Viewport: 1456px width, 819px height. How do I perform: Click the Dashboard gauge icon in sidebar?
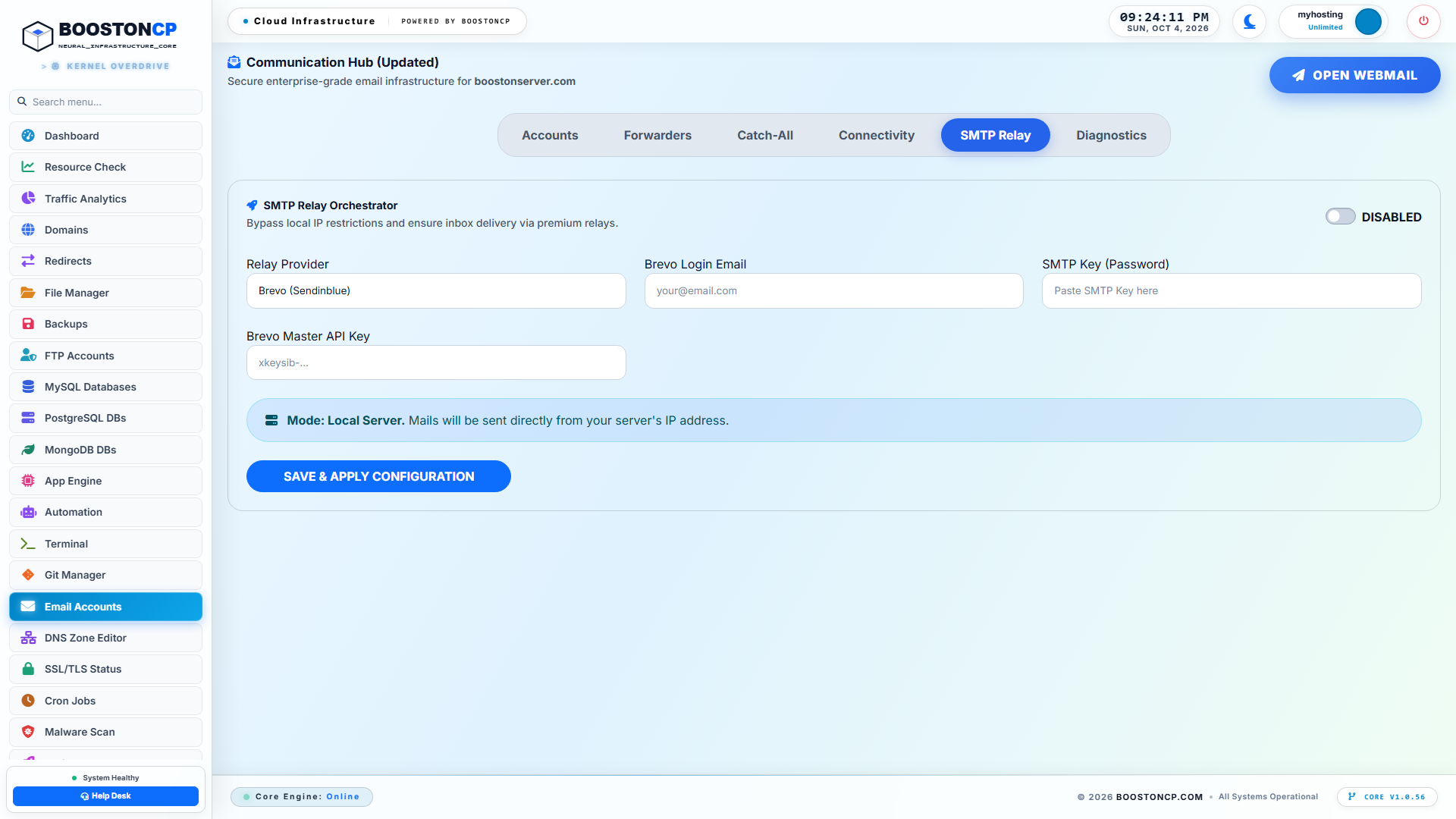28,136
